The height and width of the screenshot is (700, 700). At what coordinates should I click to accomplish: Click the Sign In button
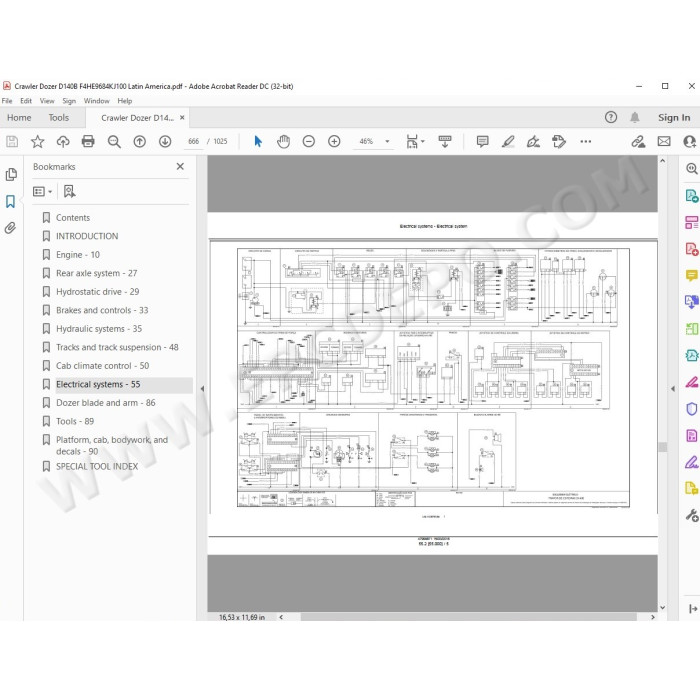coord(674,117)
